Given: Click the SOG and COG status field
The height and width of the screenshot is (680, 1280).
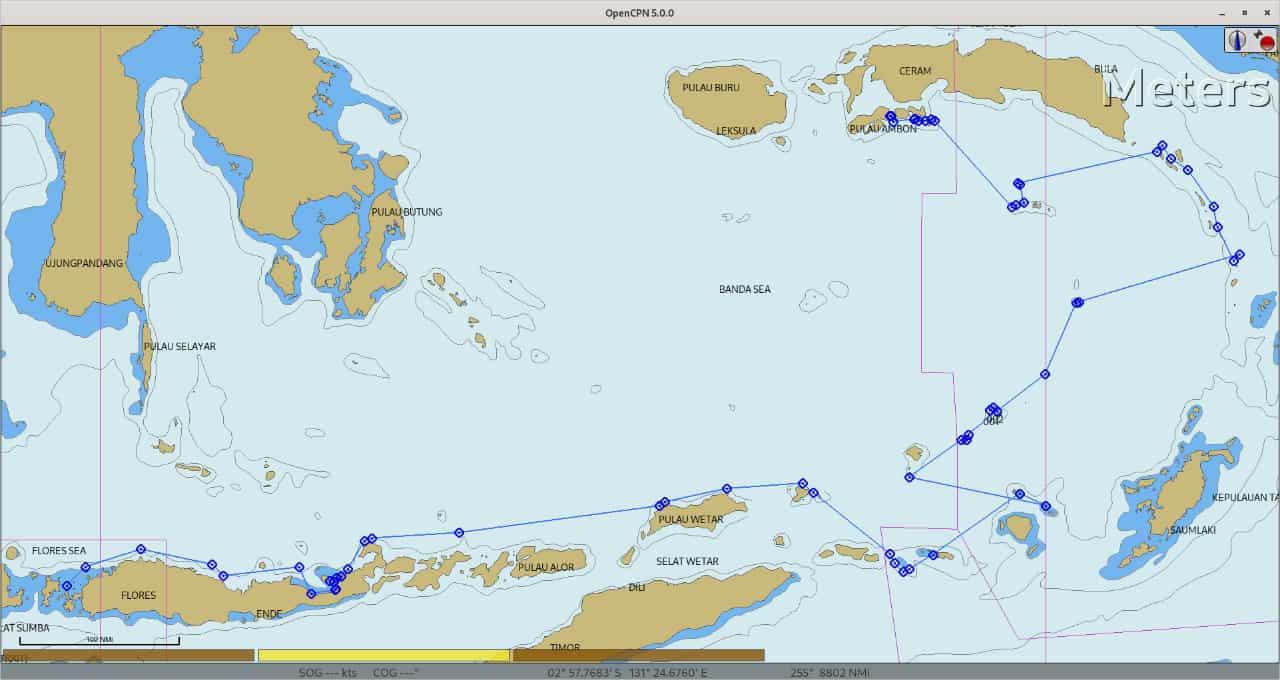Looking at the screenshot, I should [358, 672].
